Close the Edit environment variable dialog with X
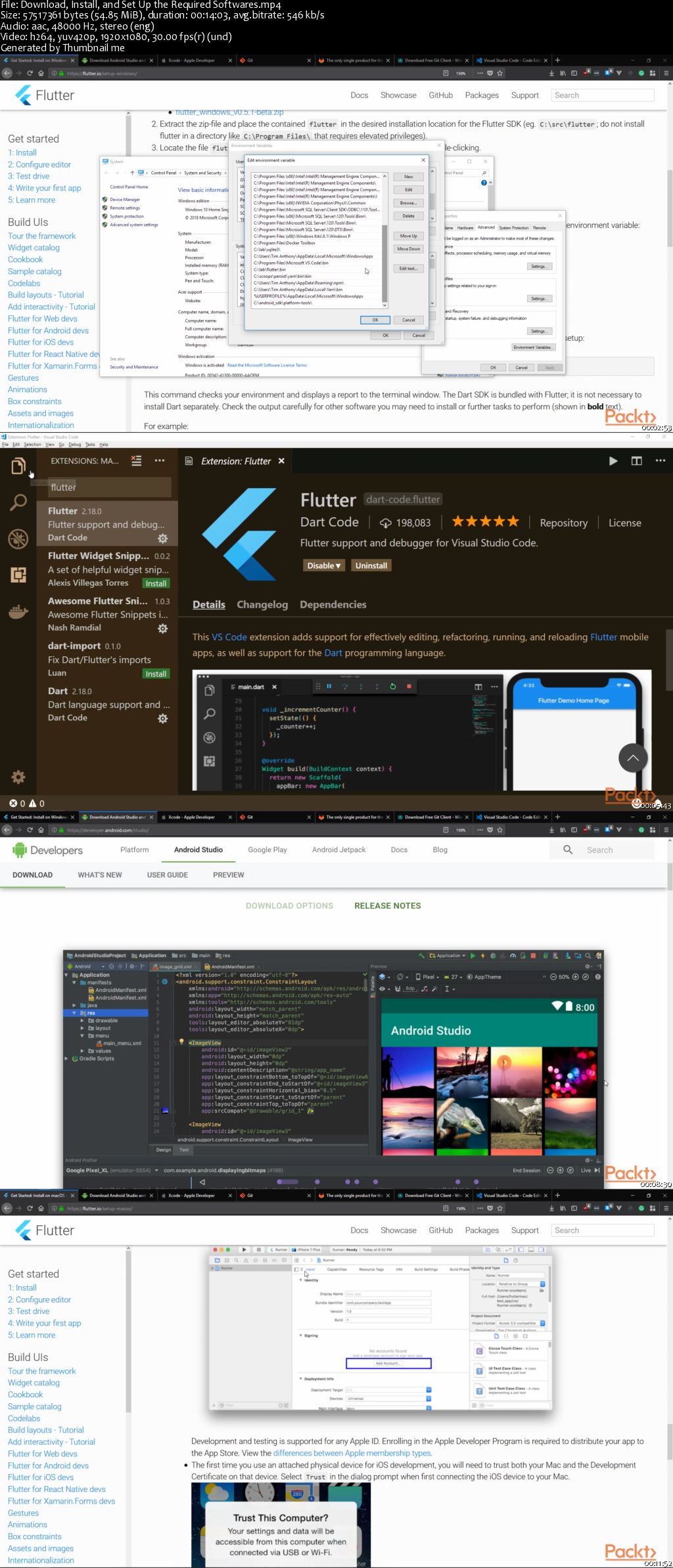The image size is (673, 1568). click(423, 160)
